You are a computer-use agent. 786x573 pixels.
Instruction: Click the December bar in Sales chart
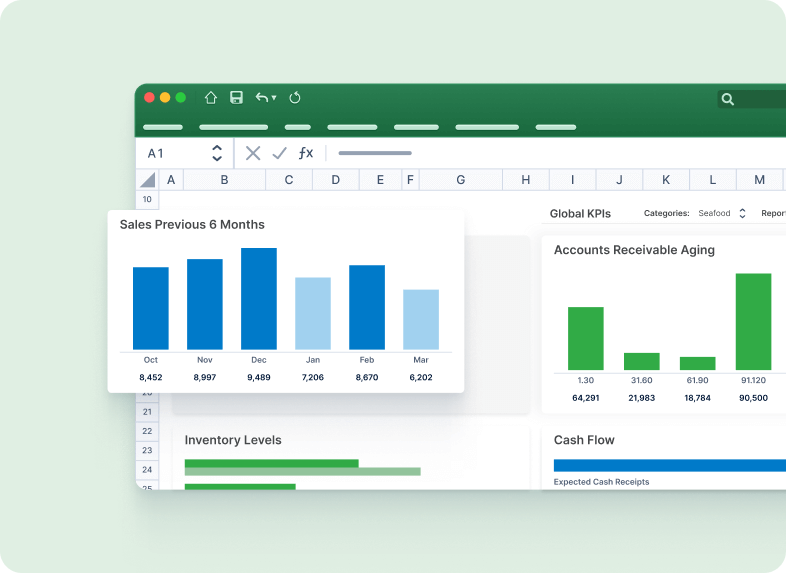pyautogui.click(x=259, y=299)
